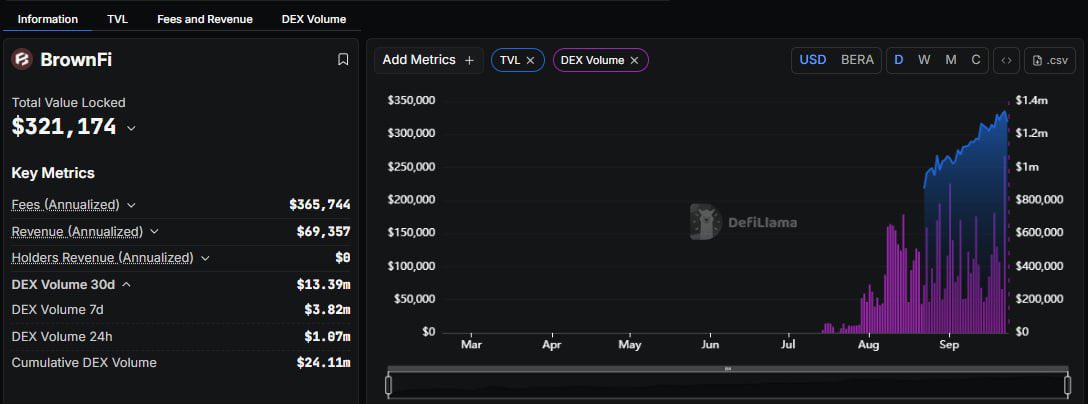Screen dimensions: 1088x404
Task: Open the DEX Volume tab
Action: click(x=314, y=19)
